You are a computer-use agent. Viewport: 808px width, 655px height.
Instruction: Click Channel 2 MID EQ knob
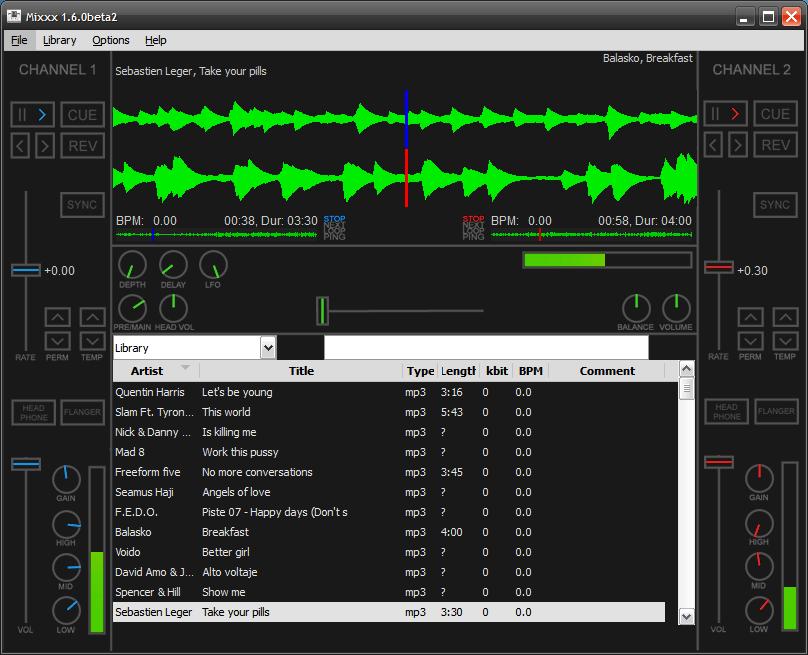pyautogui.click(x=760, y=567)
